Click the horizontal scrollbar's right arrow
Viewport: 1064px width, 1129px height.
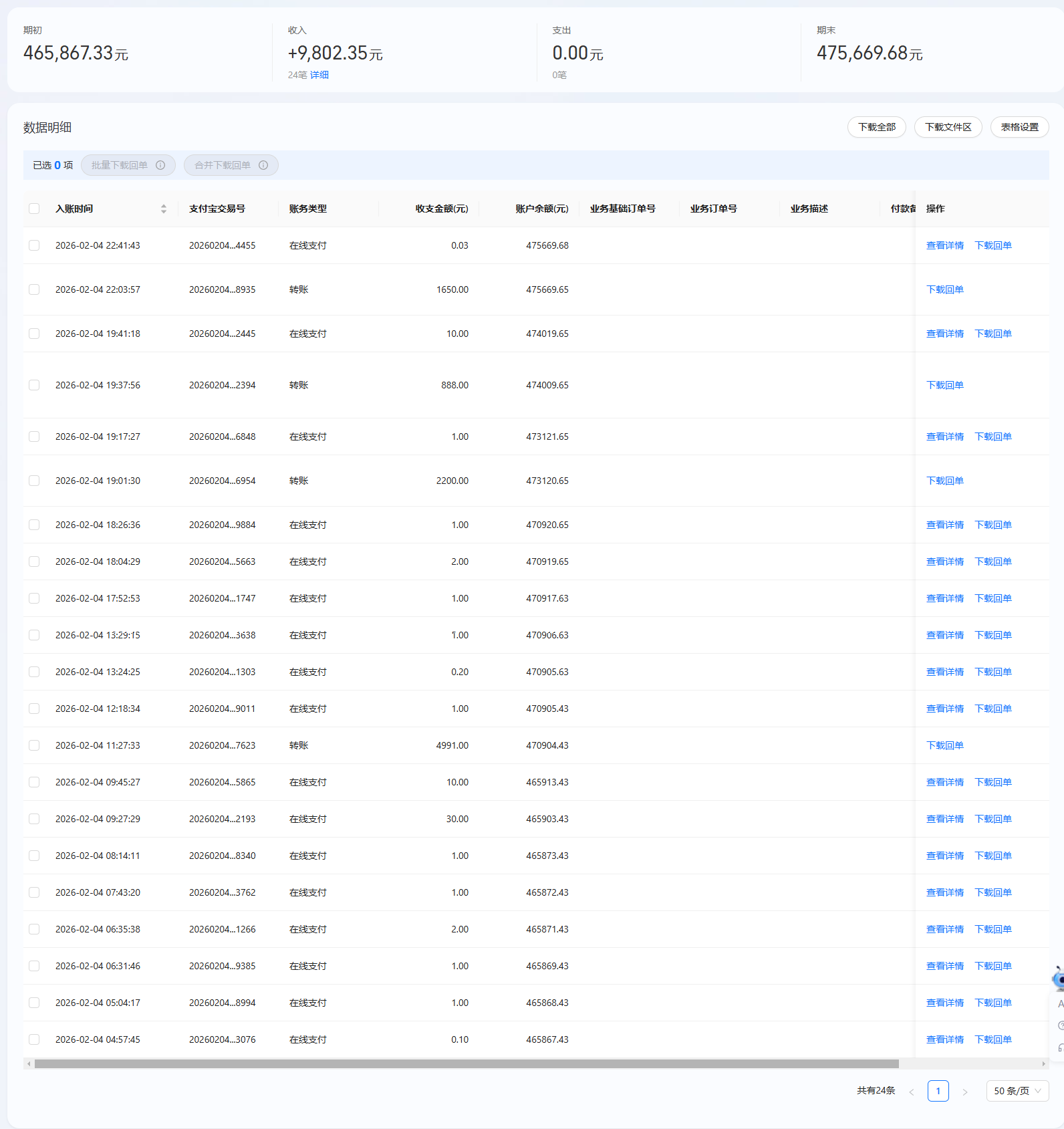pyautogui.click(x=1043, y=1063)
